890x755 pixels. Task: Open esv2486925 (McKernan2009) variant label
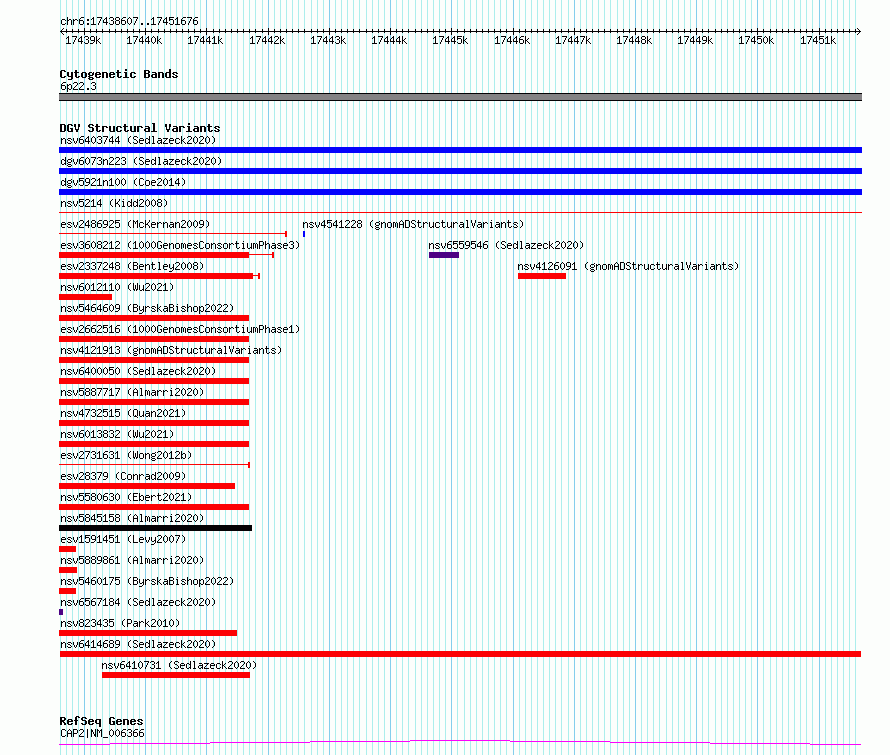[x=135, y=224]
